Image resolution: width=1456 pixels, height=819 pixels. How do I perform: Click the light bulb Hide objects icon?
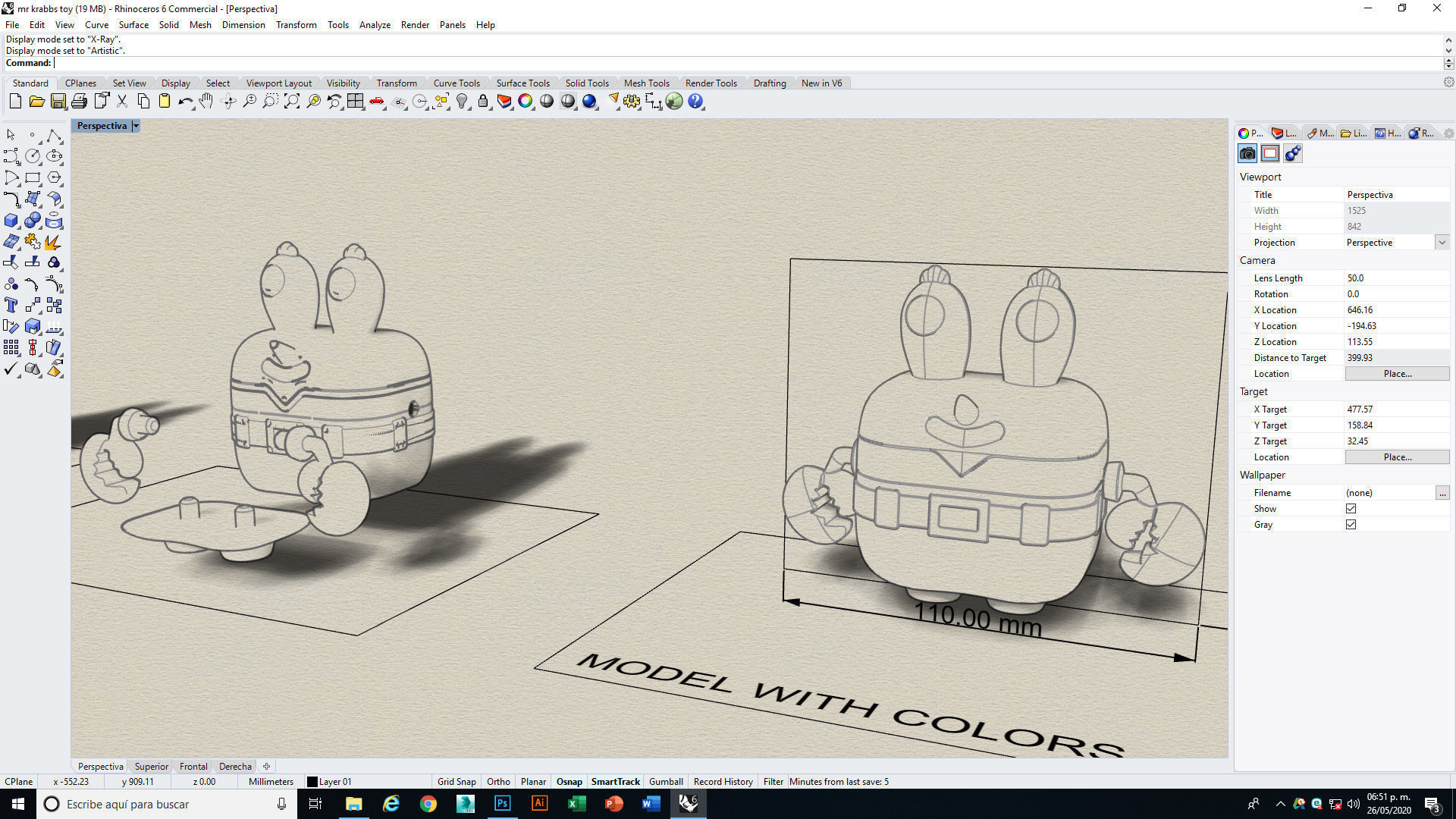click(x=462, y=101)
